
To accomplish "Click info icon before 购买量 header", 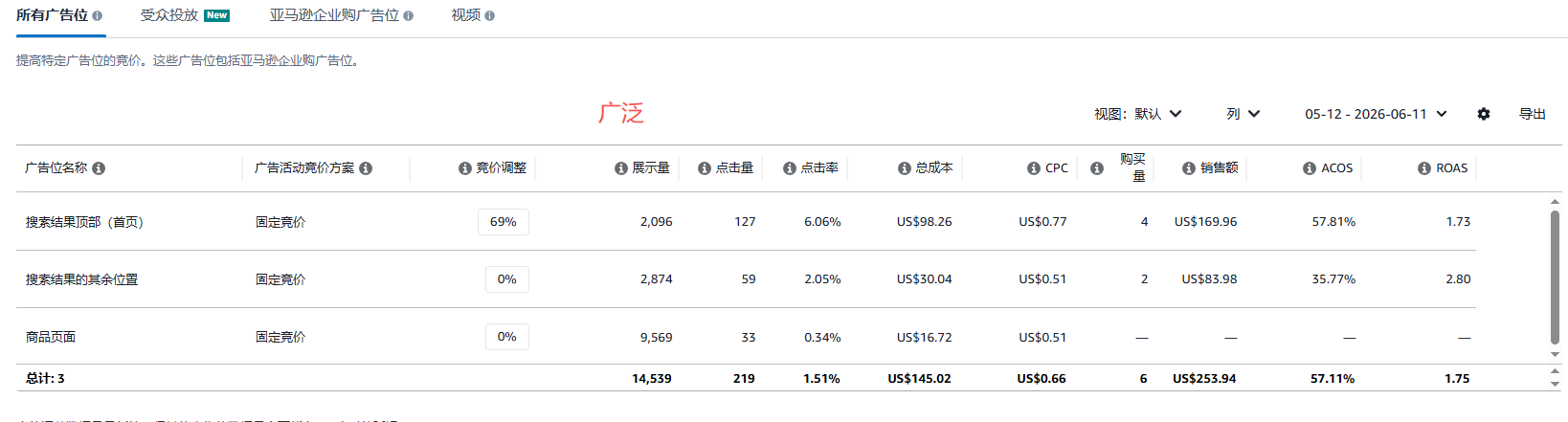I will click(1097, 168).
